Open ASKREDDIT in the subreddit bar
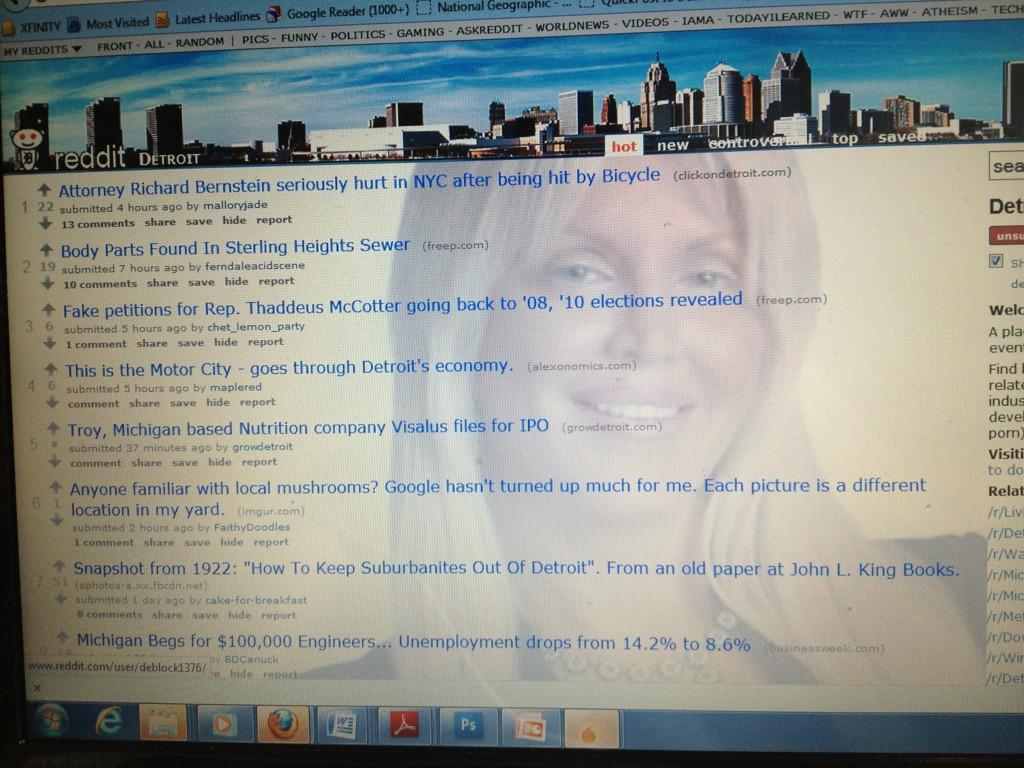This screenshot has height=768, width=1024. [489, 29]
